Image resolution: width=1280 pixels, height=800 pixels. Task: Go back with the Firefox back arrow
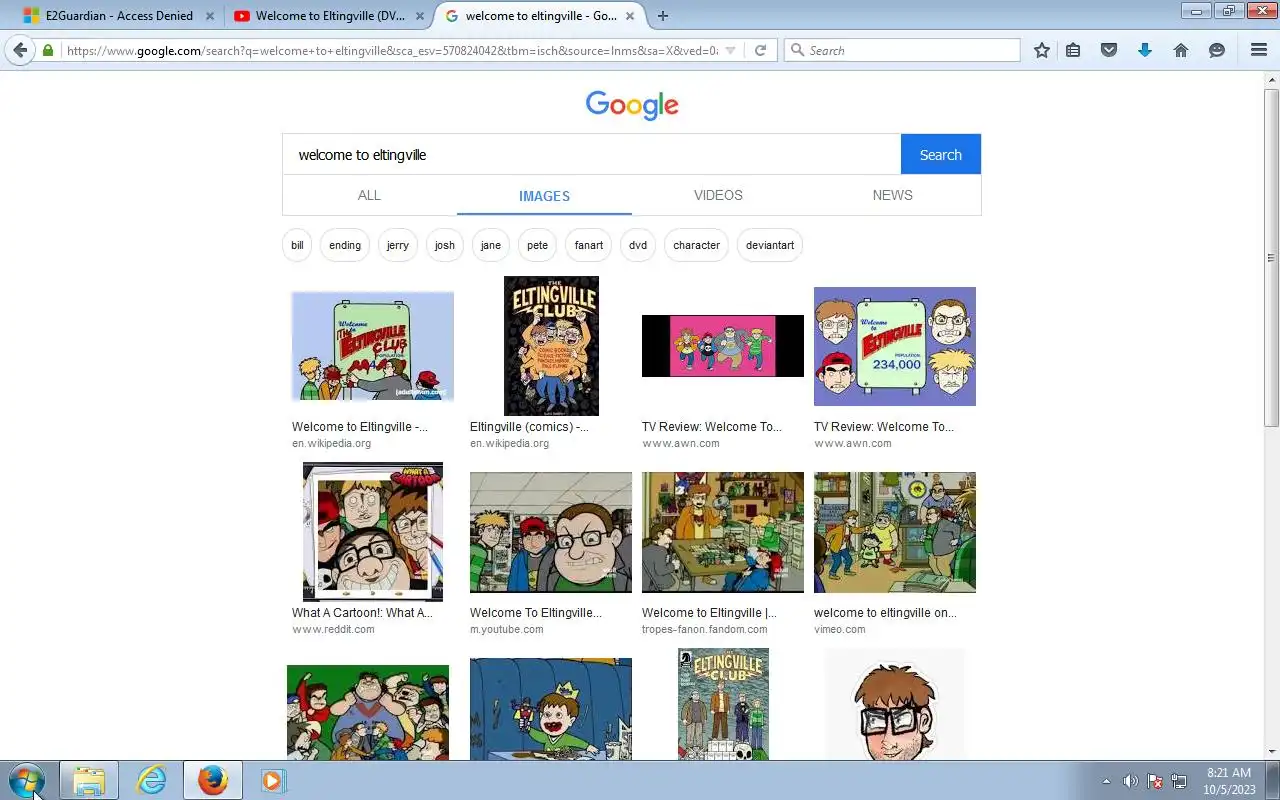point(20,50)
